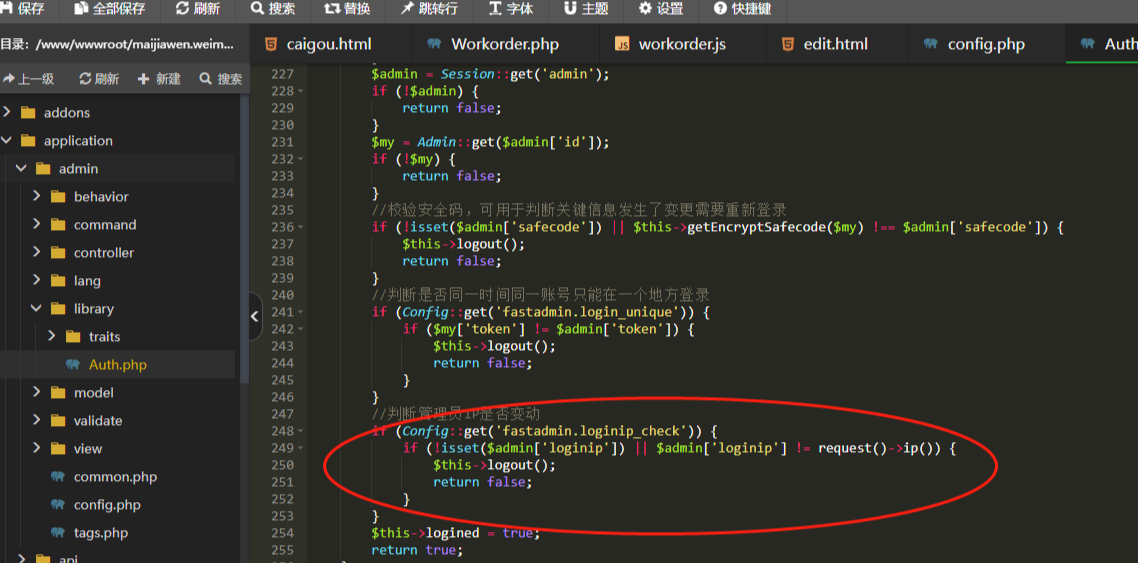
Task: Open validate folder in tree
Action: coord(98,420)
